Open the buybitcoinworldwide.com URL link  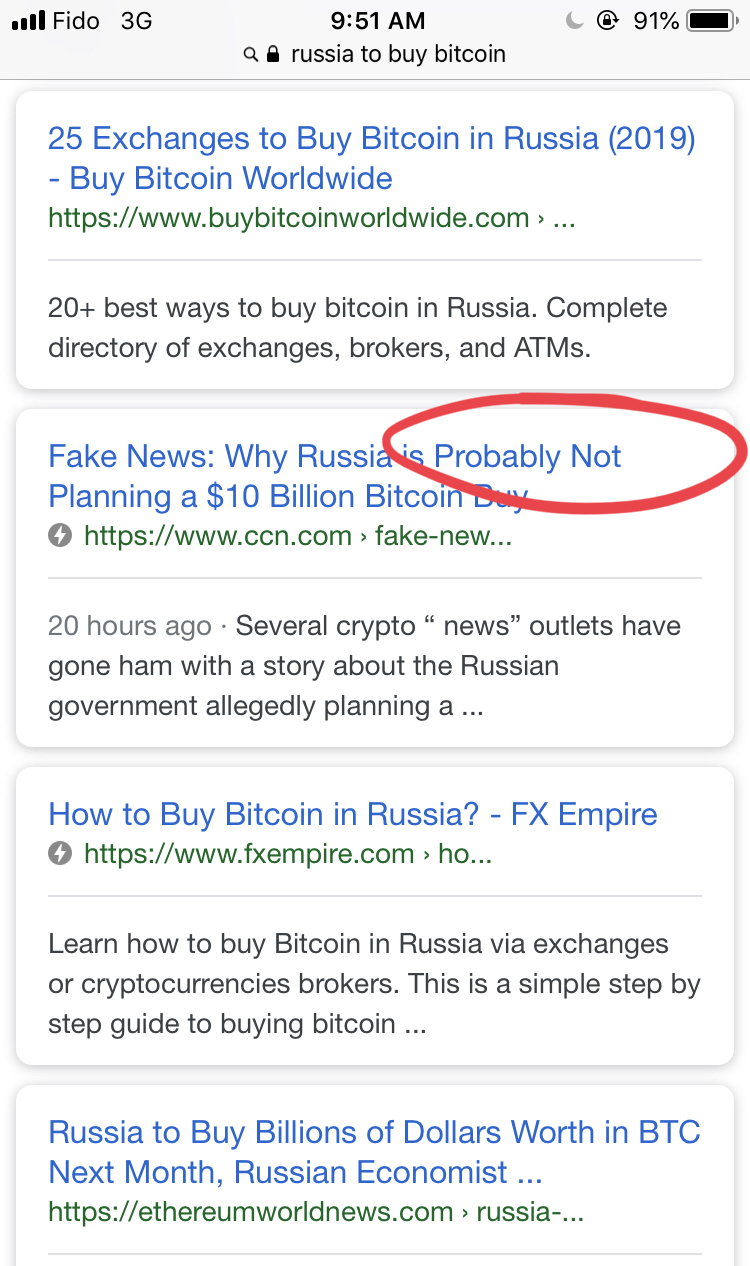tap(289, 217)
